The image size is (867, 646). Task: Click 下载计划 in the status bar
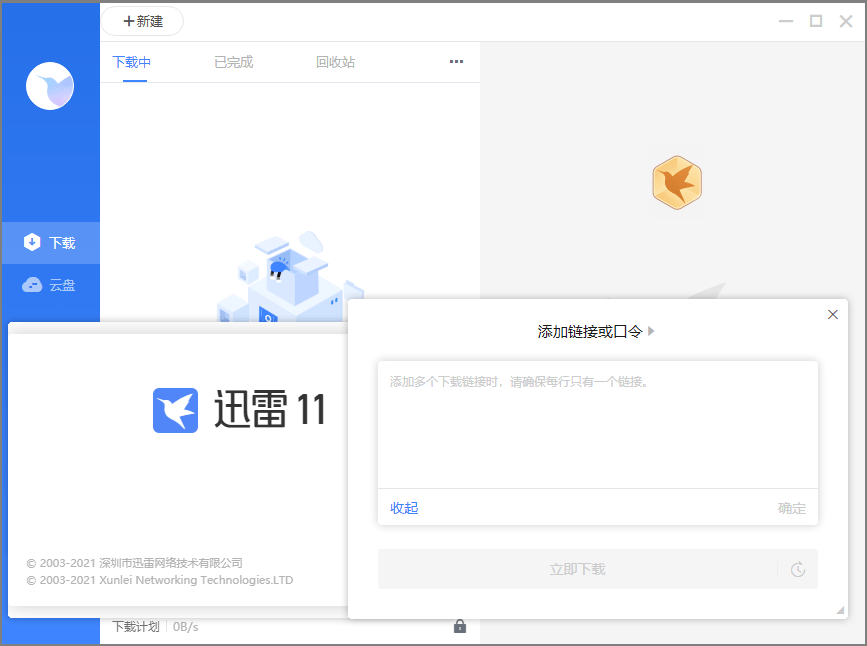(136, 627)
